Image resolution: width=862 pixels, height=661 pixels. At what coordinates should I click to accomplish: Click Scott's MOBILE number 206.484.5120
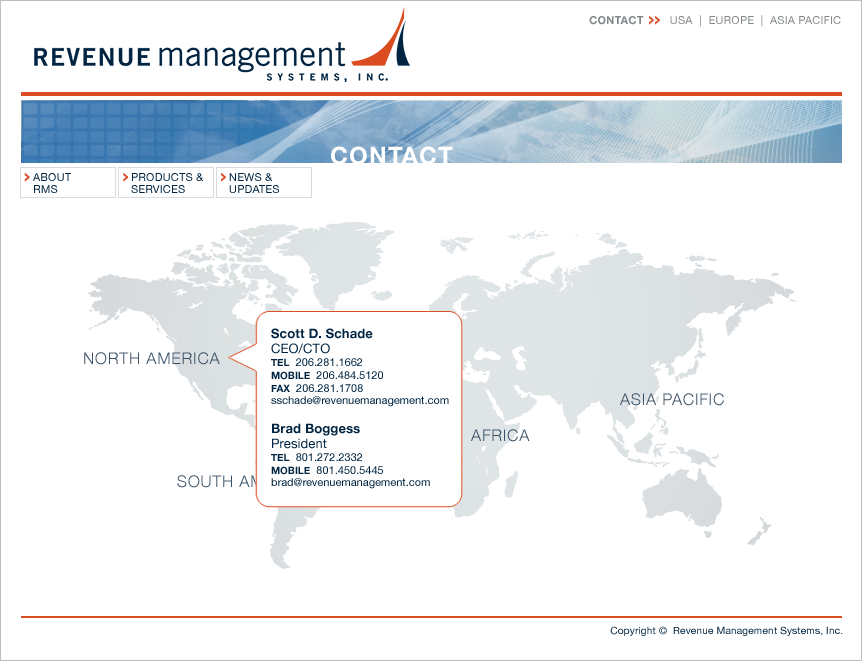click(350, 376)
